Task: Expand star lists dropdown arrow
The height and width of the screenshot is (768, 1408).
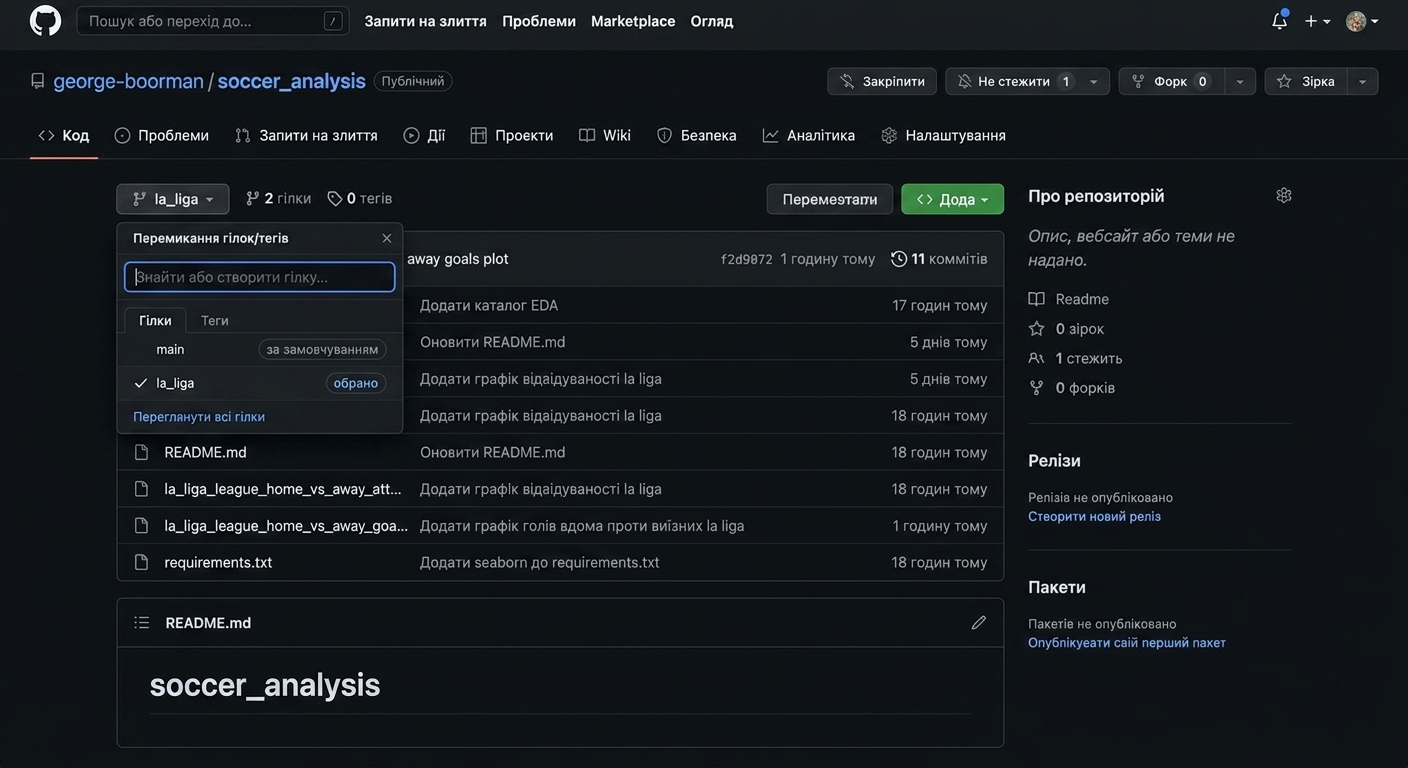Action: (x=1363, y=81)
